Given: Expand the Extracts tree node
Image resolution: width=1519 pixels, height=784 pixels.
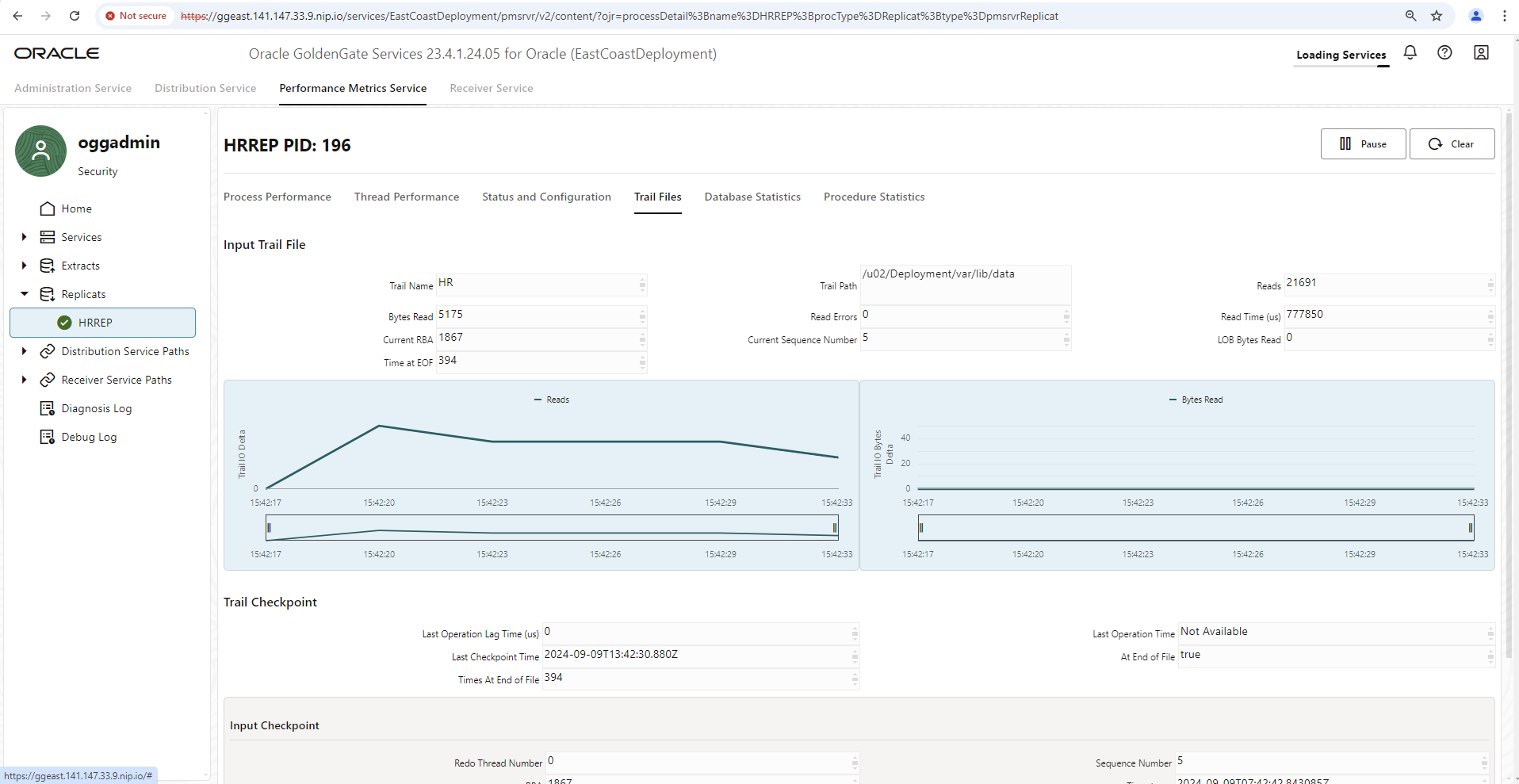Looking at the screenshot, I should coord(24,266).
